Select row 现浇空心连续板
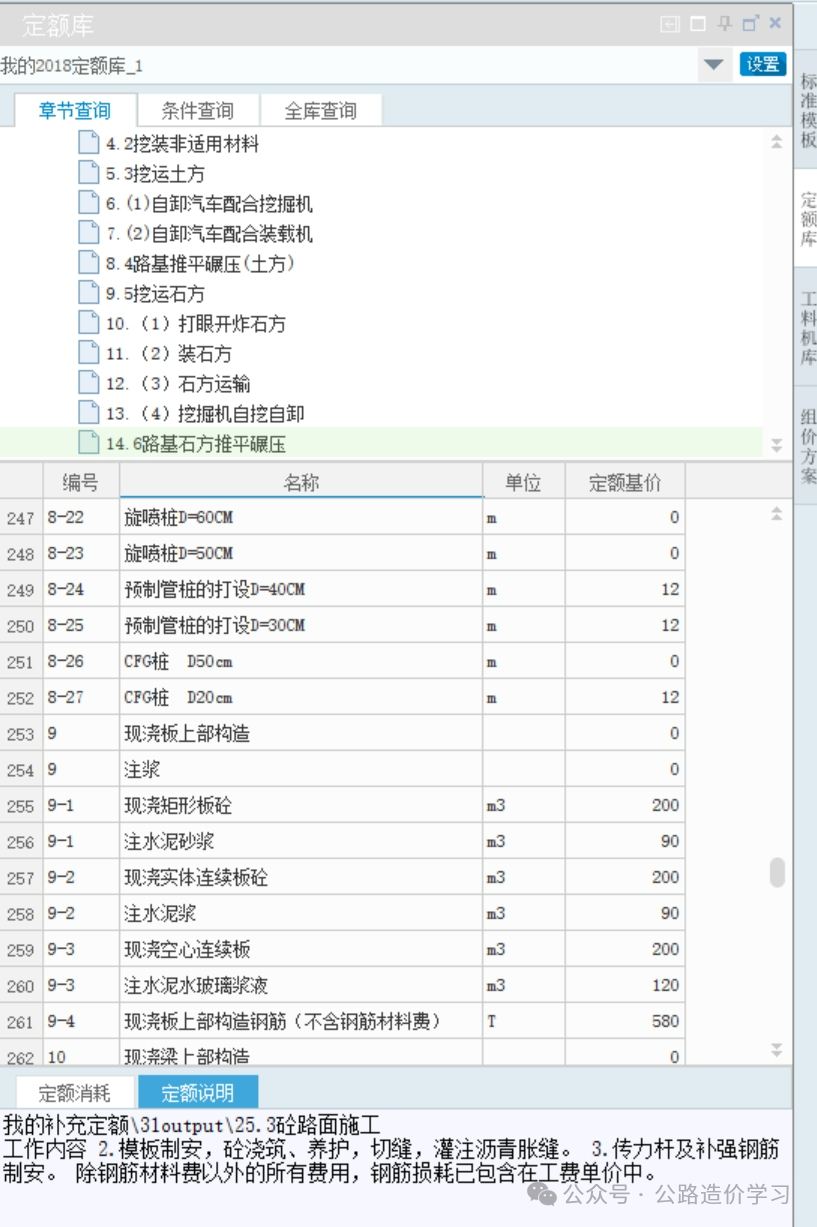 (343, 950)
